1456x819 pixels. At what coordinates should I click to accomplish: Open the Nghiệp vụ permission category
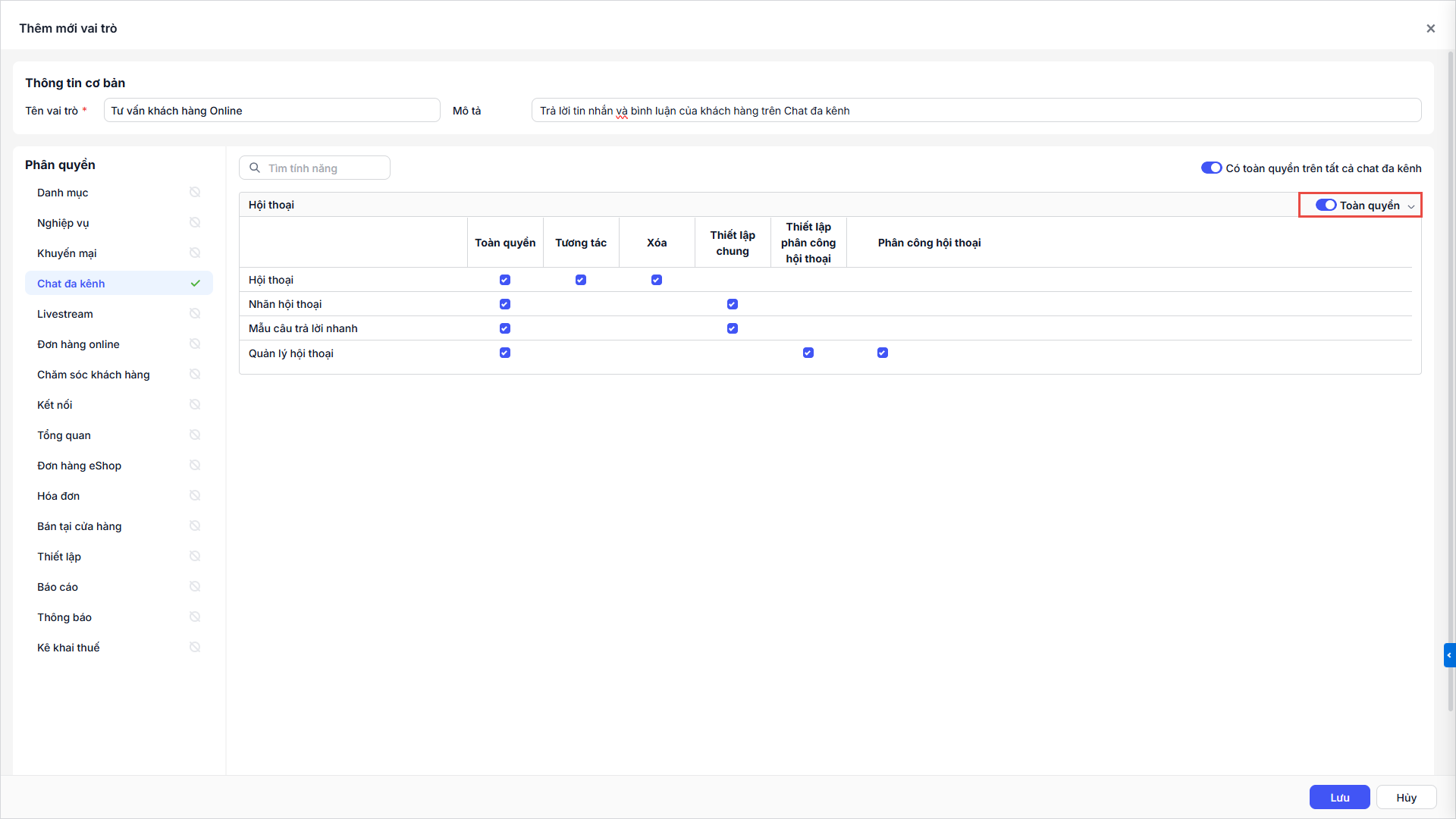119,223
